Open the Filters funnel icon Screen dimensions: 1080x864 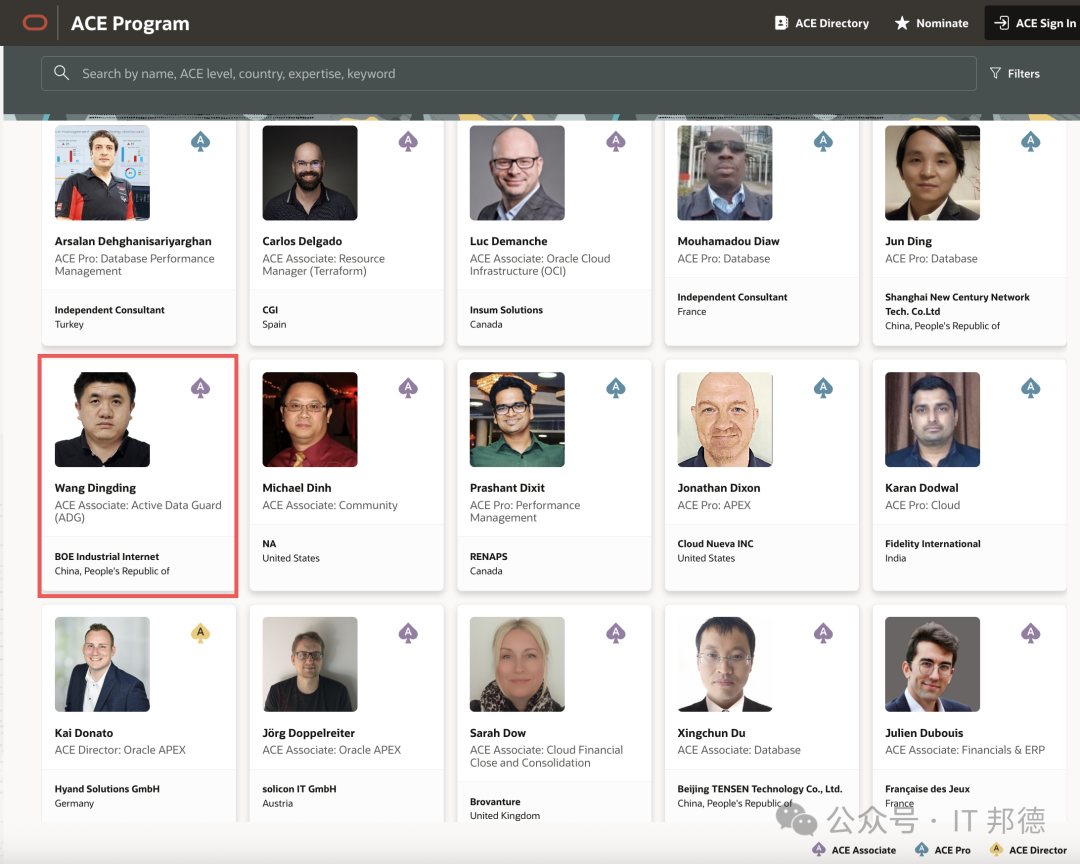[x=995, y=73]
